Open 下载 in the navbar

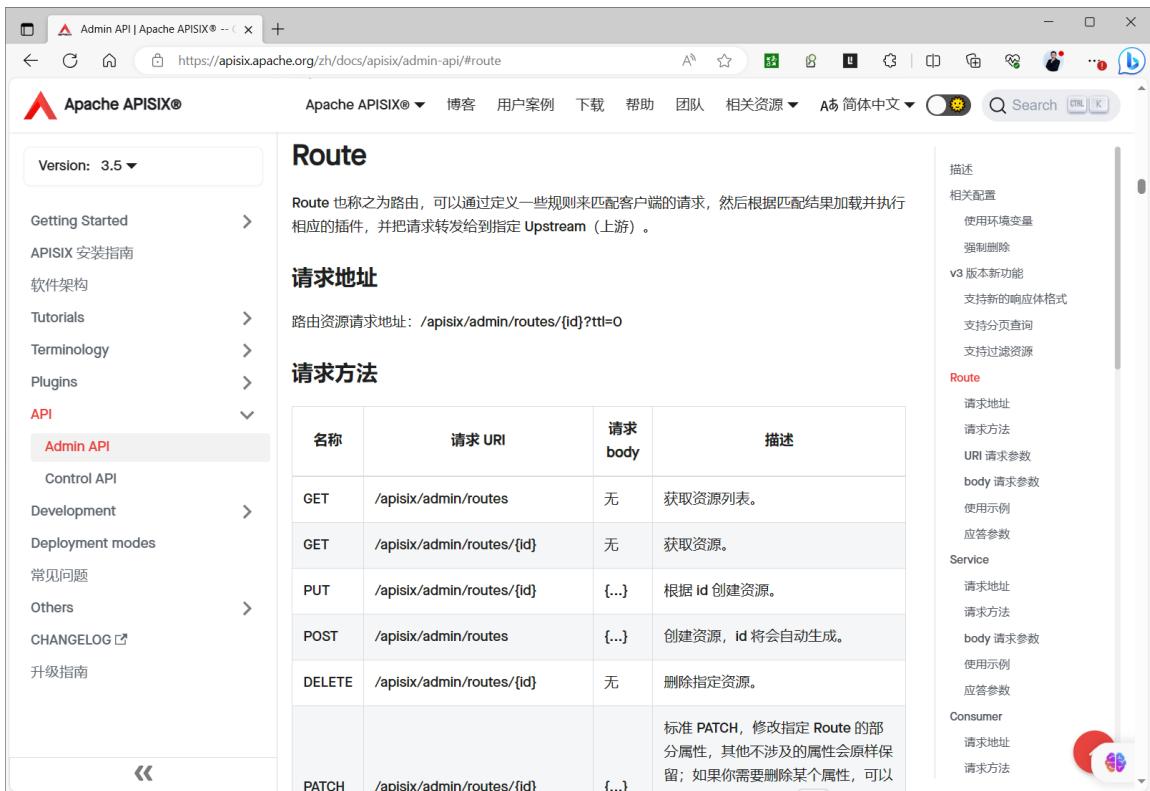(590, 105)
